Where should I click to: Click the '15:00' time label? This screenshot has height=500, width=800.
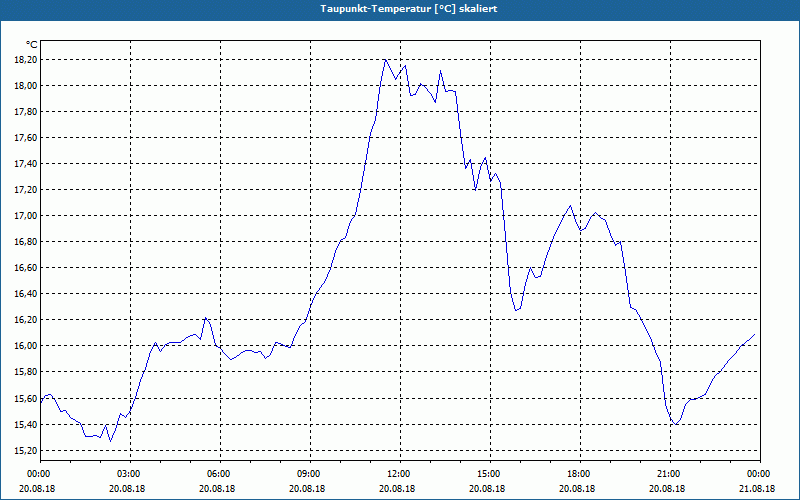point(490,474)
